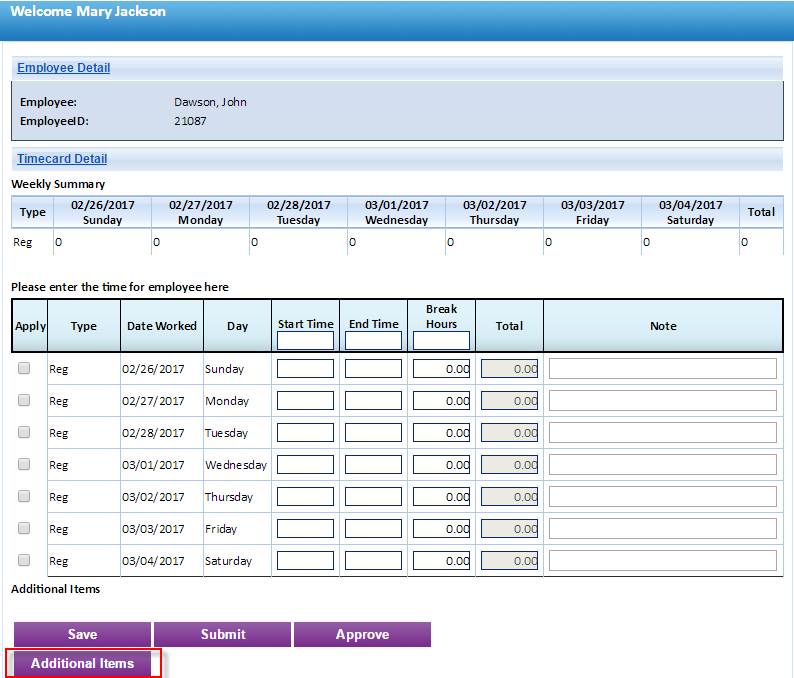Click the 'Weekly Summary' label
Screen dimensions: 794x678
pyautogui.click(x=58, y=184)
